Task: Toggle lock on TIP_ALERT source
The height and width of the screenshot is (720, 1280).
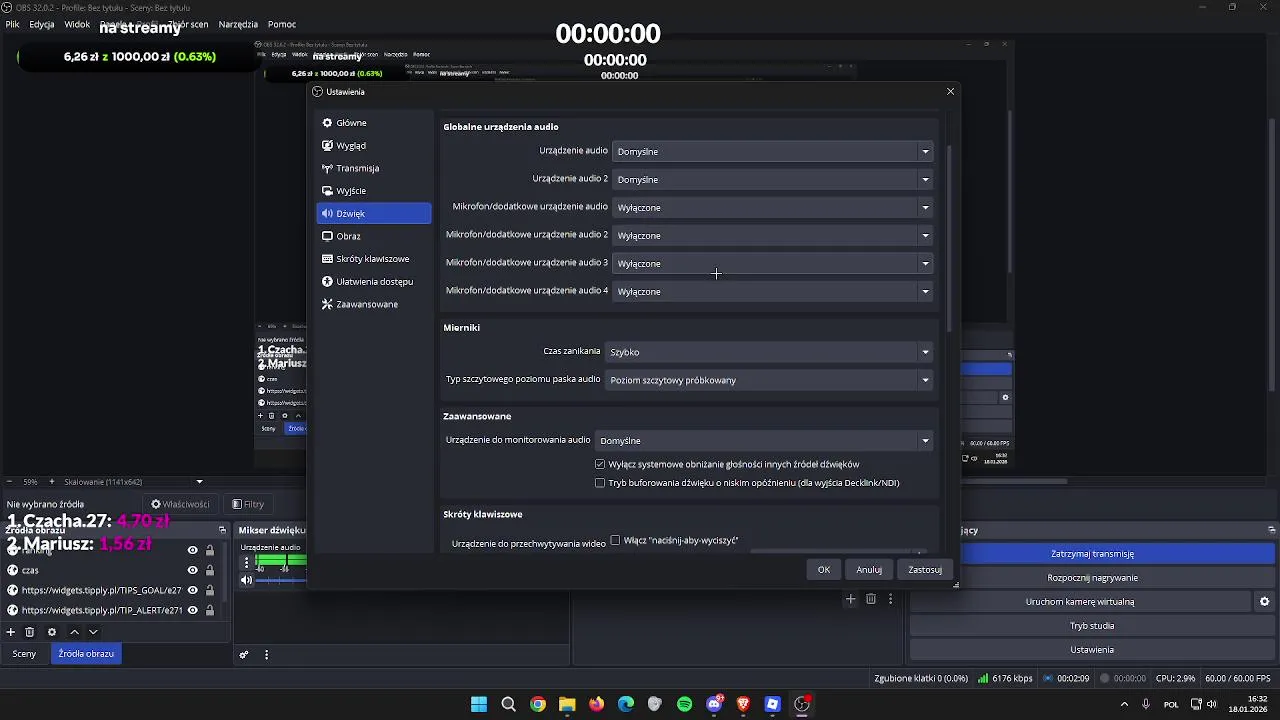Action: tap(210, 610)
